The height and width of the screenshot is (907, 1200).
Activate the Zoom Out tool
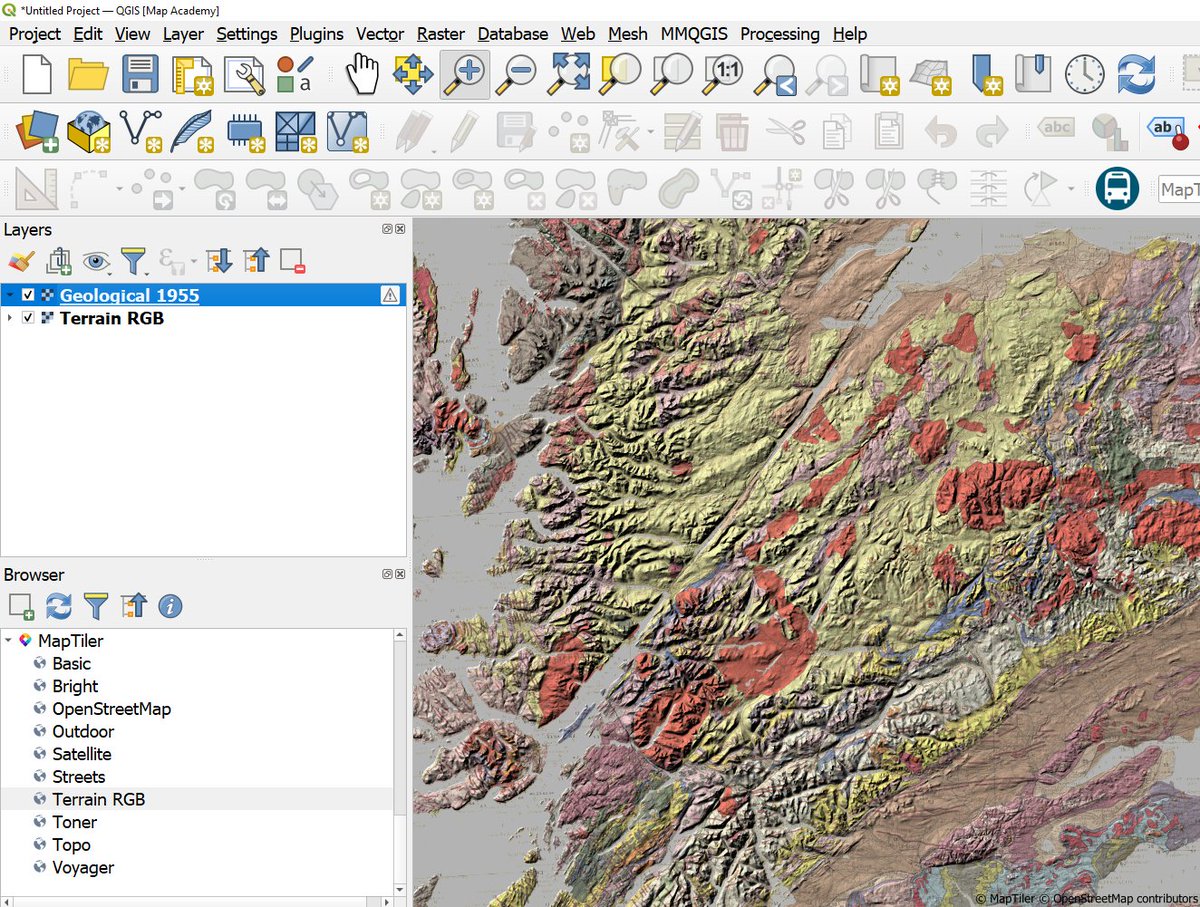click(x=515, y=73)
